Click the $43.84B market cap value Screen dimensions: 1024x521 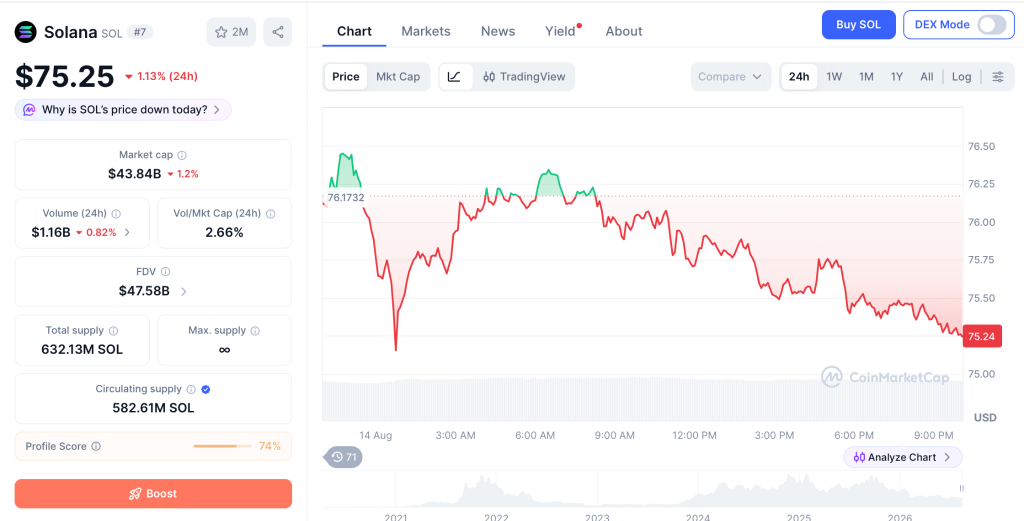[135, 174]
